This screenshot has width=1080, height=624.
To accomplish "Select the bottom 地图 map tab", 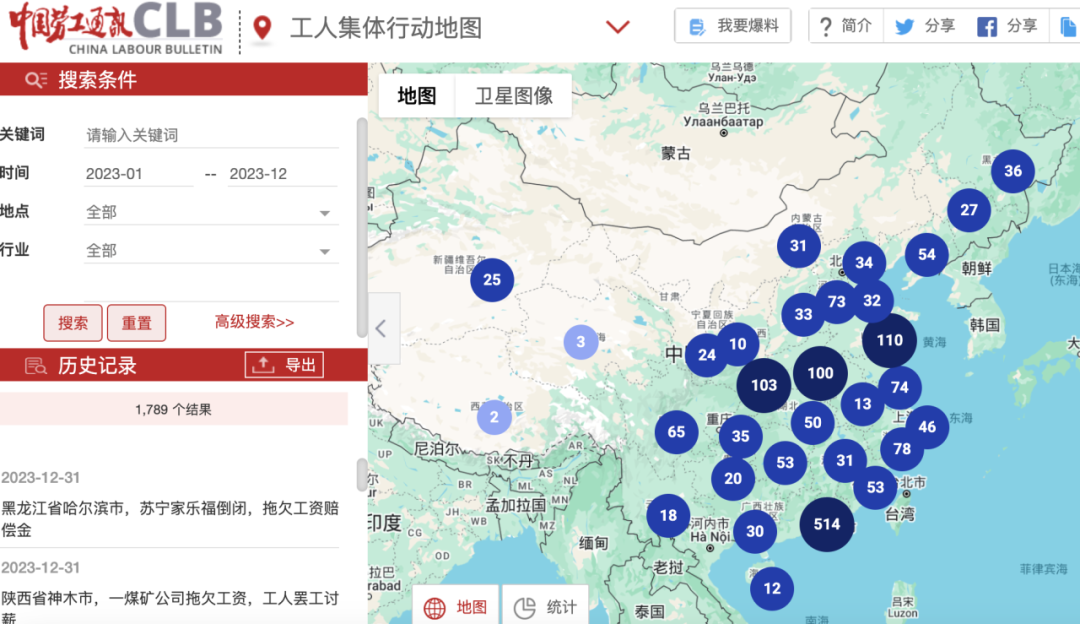I will [x=456, y=607].
